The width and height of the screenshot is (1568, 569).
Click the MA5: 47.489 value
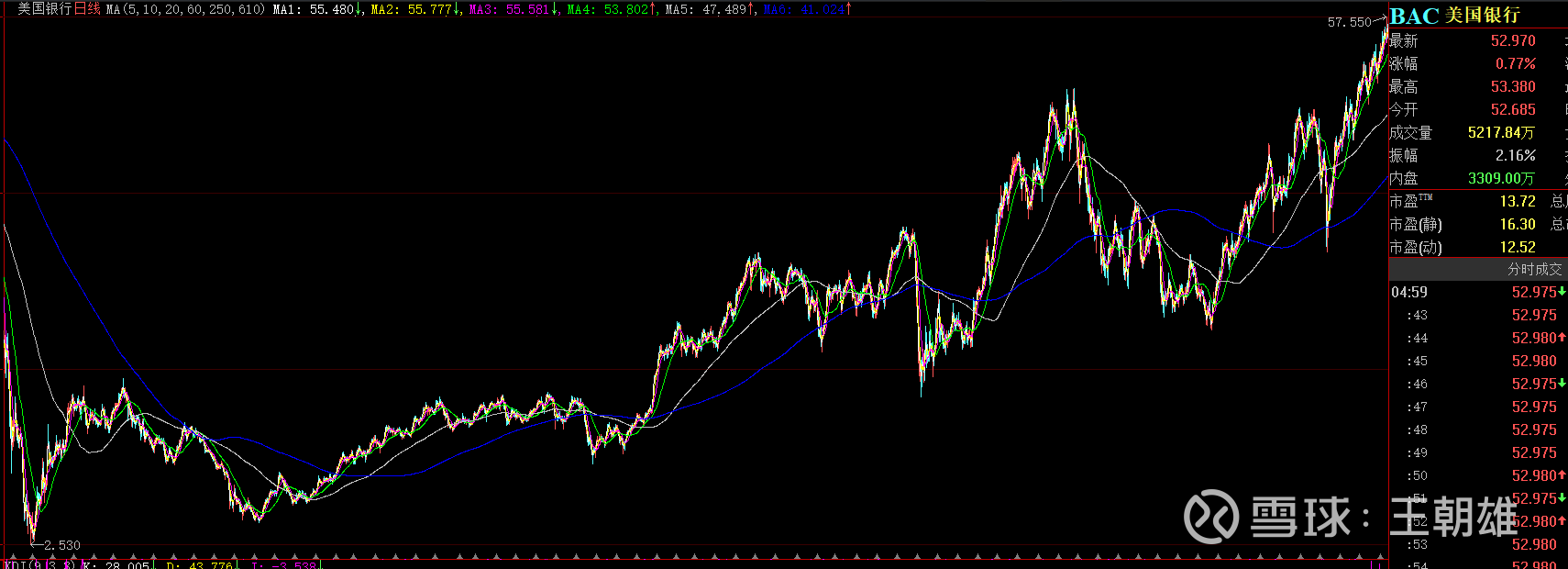(x=710, y=9)
